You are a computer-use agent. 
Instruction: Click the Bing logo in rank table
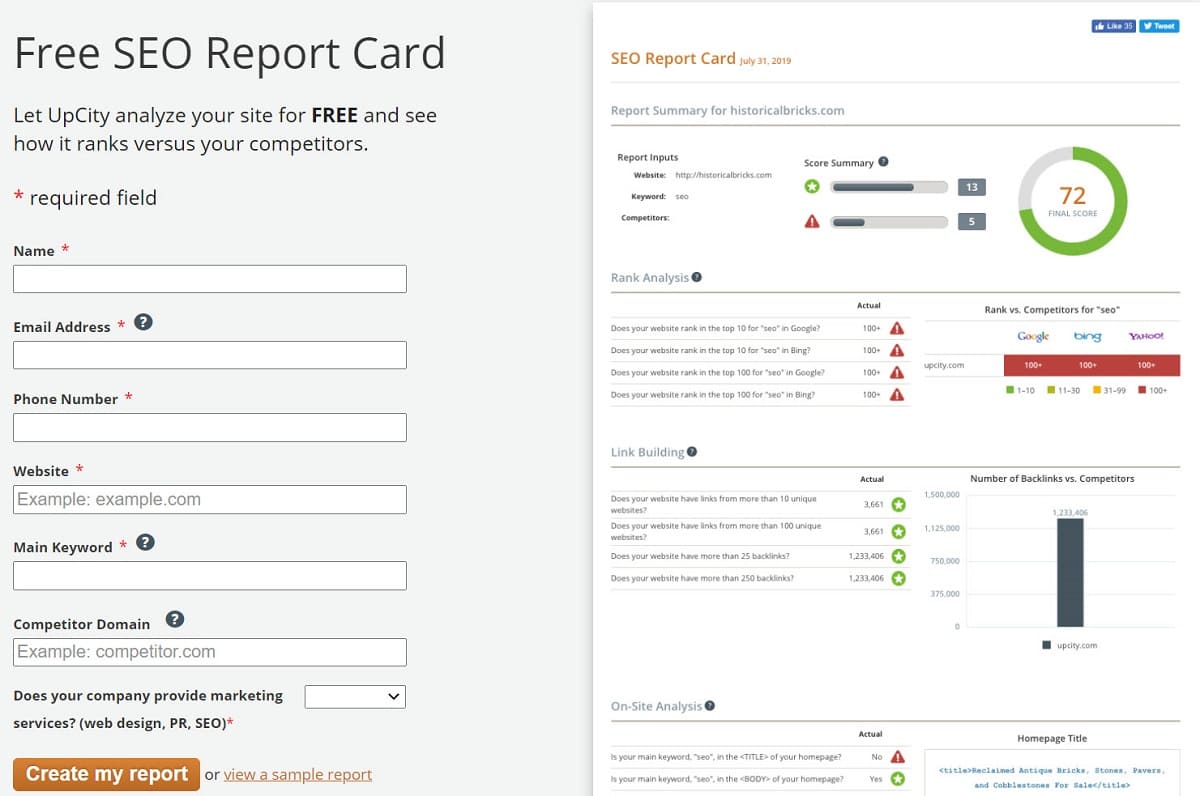1088,337
